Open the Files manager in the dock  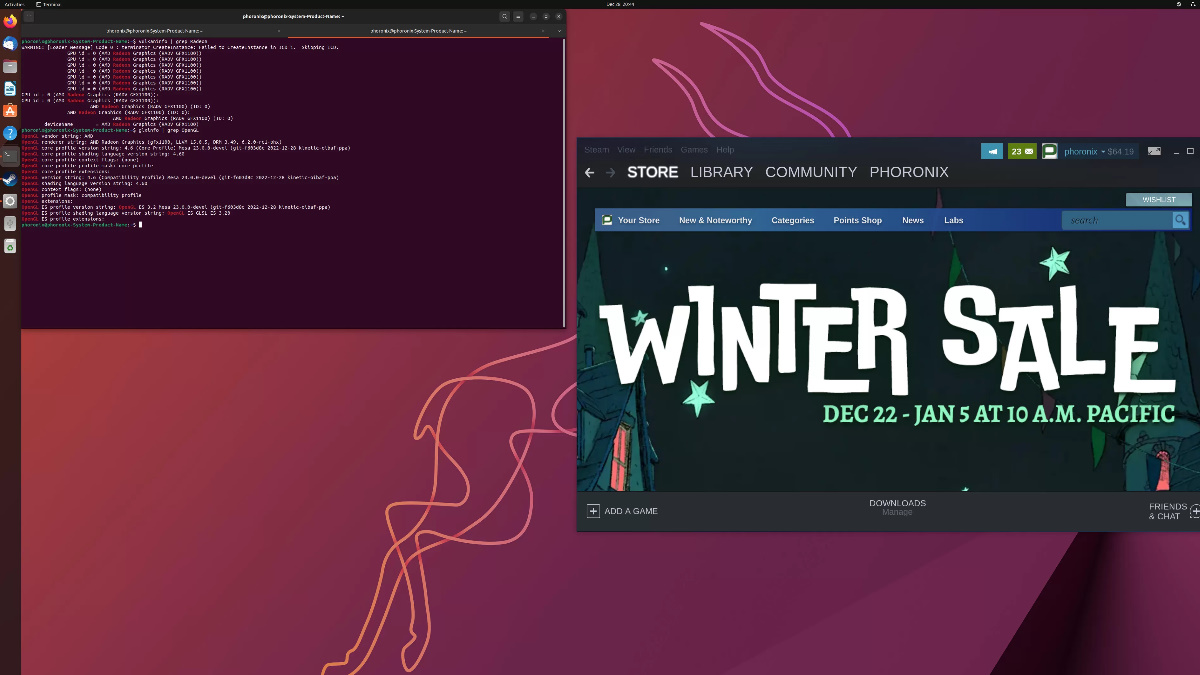(x=10, y=66)
